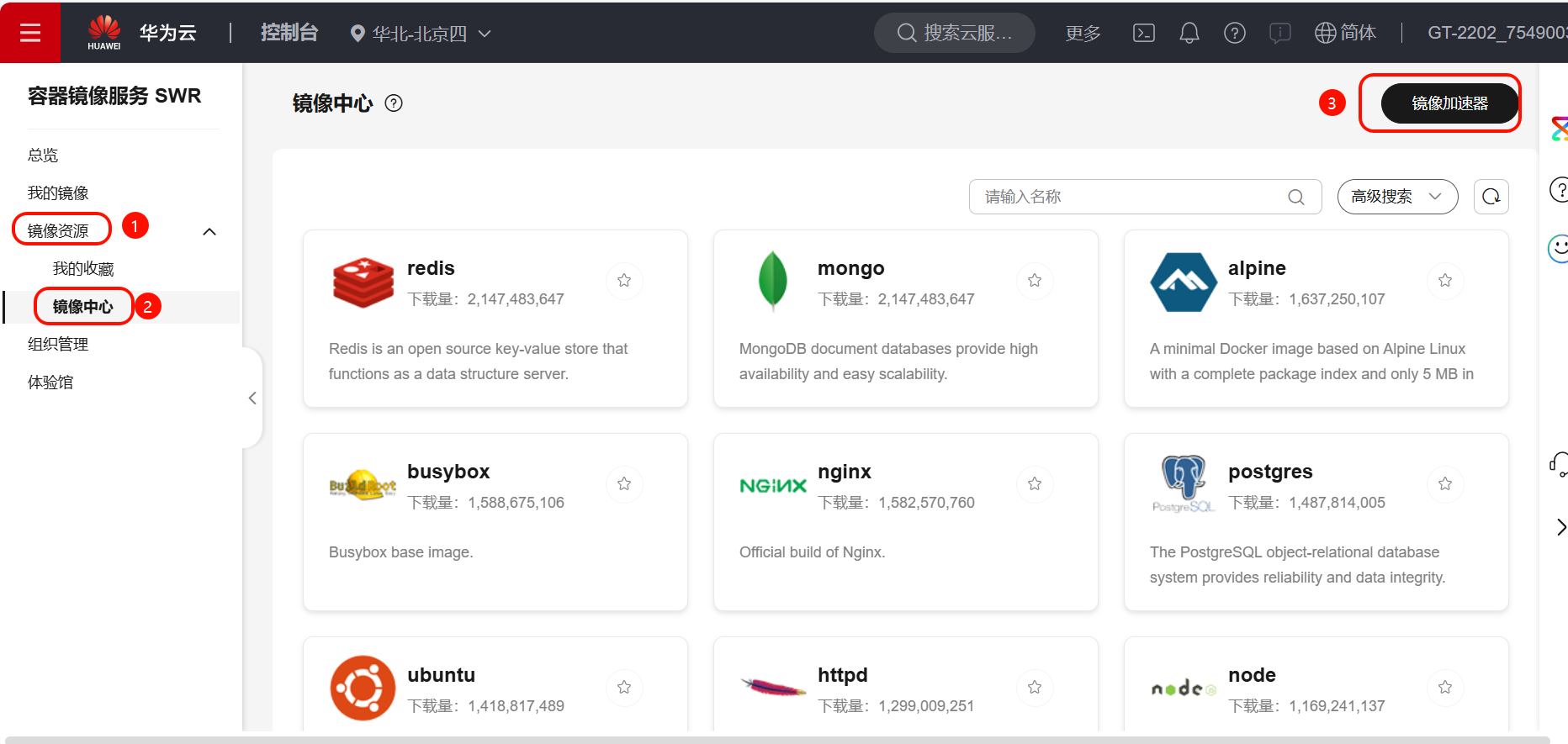Switch language via 简体 label
The width and height of the screenshot is (1568, 744).
click(x=1358, y=33)
